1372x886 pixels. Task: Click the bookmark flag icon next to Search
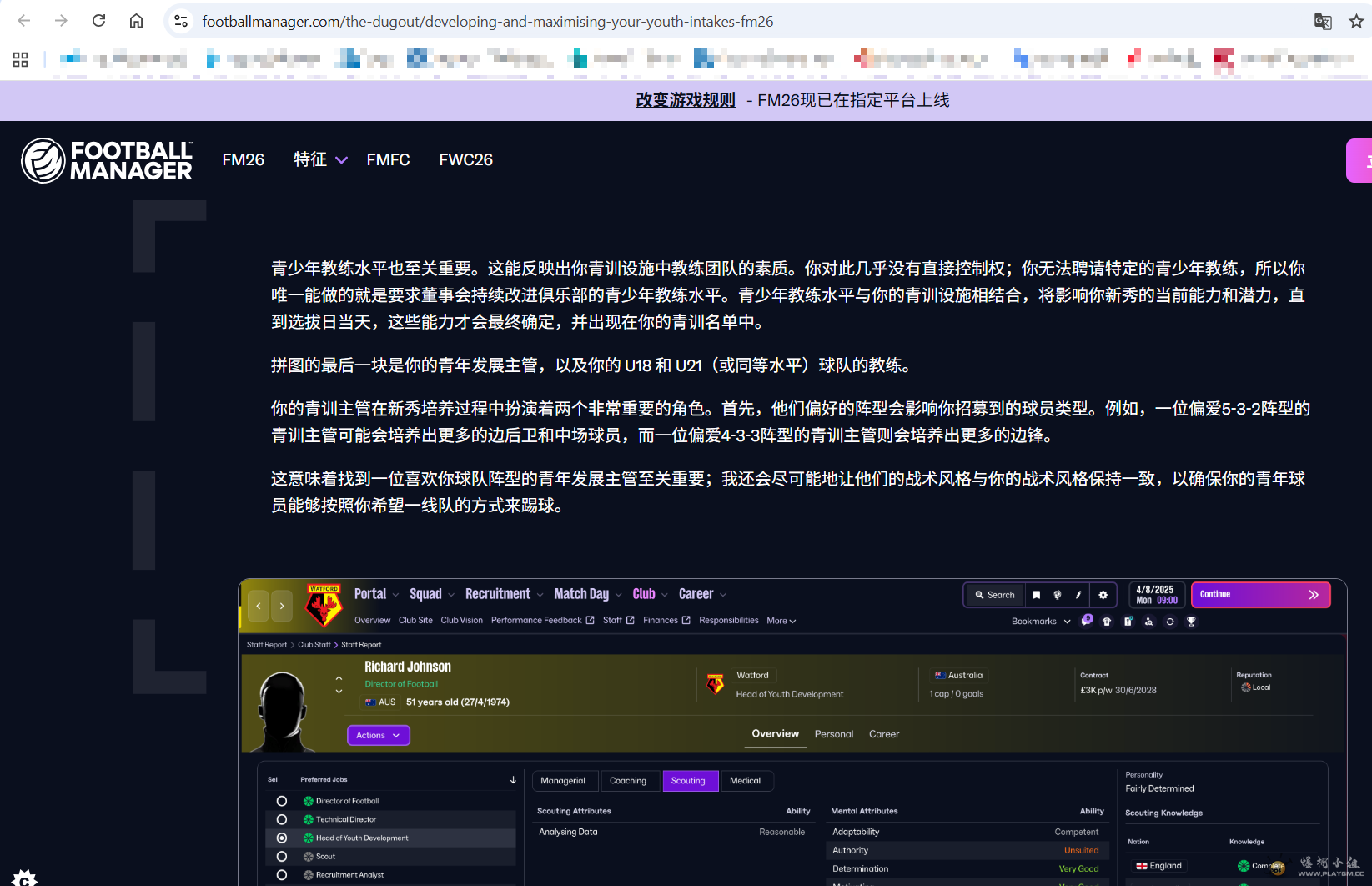pyautogui.click(x=1036, y=595)
